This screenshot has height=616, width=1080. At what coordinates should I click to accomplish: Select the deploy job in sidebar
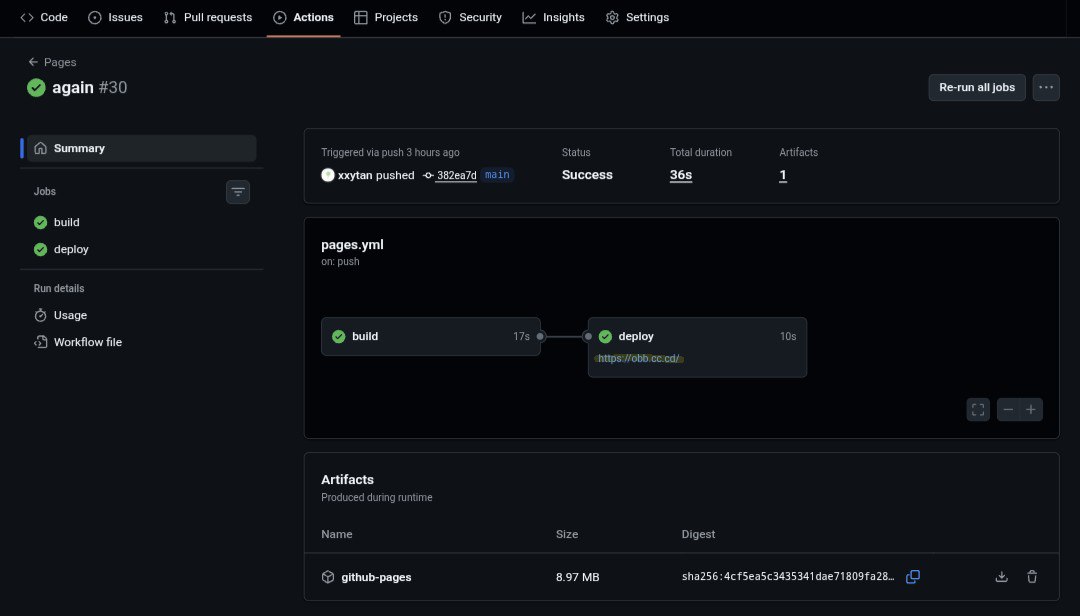coord(71,249)
